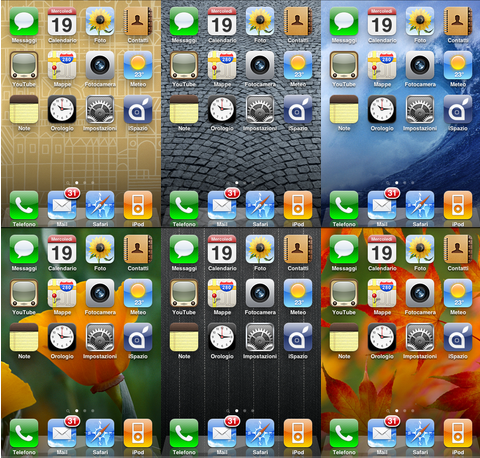The image size is (480, 458).
Task: Launch Safari in the autumn leaves wallpaper dock
Action: 420,433
